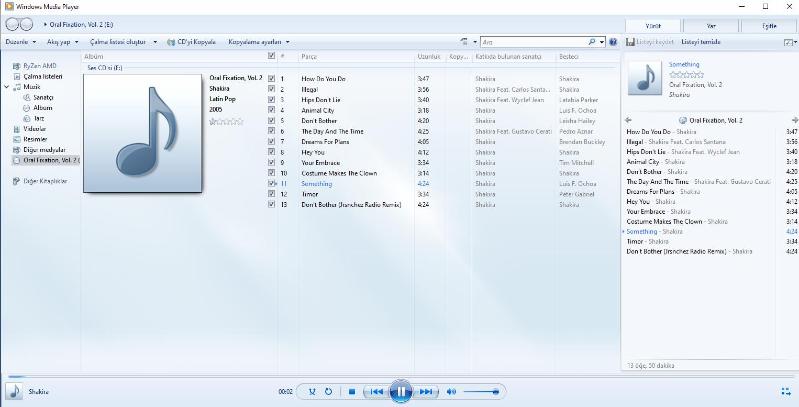Skip to the next track
The height and width of the screenshot is (407, 799).
[x=425, y=392]
